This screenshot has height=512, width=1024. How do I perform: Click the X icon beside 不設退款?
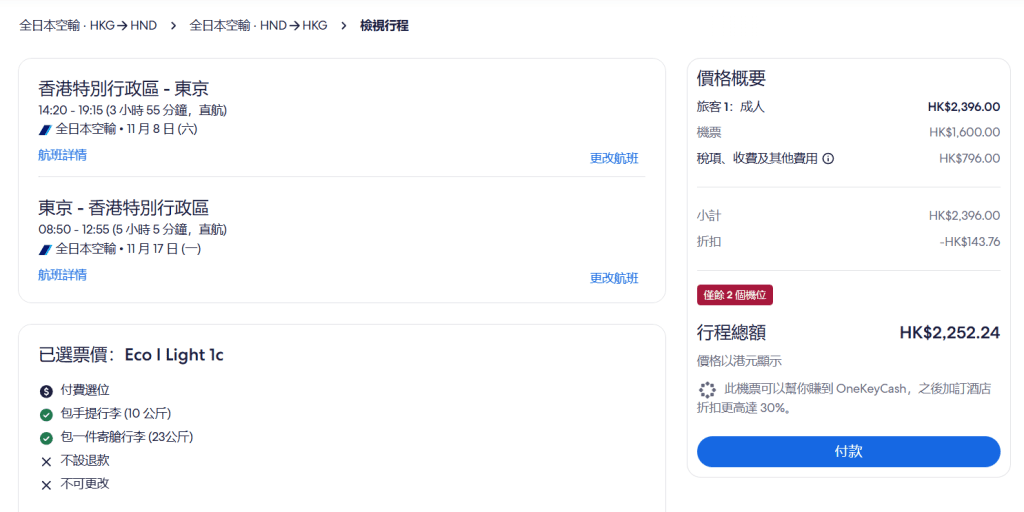[46, 461]
